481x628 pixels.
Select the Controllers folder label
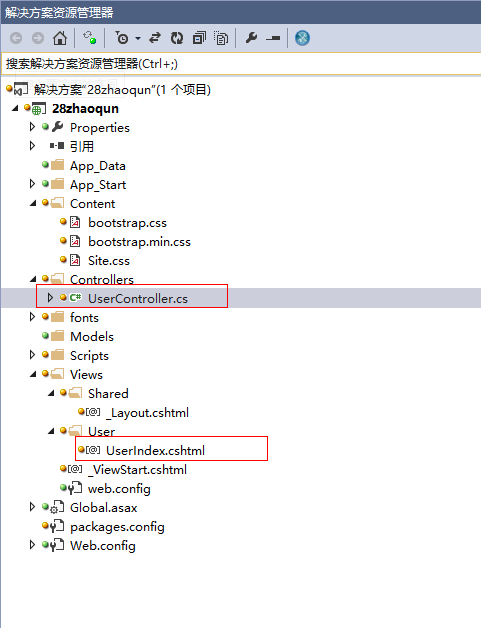[102, 279]
